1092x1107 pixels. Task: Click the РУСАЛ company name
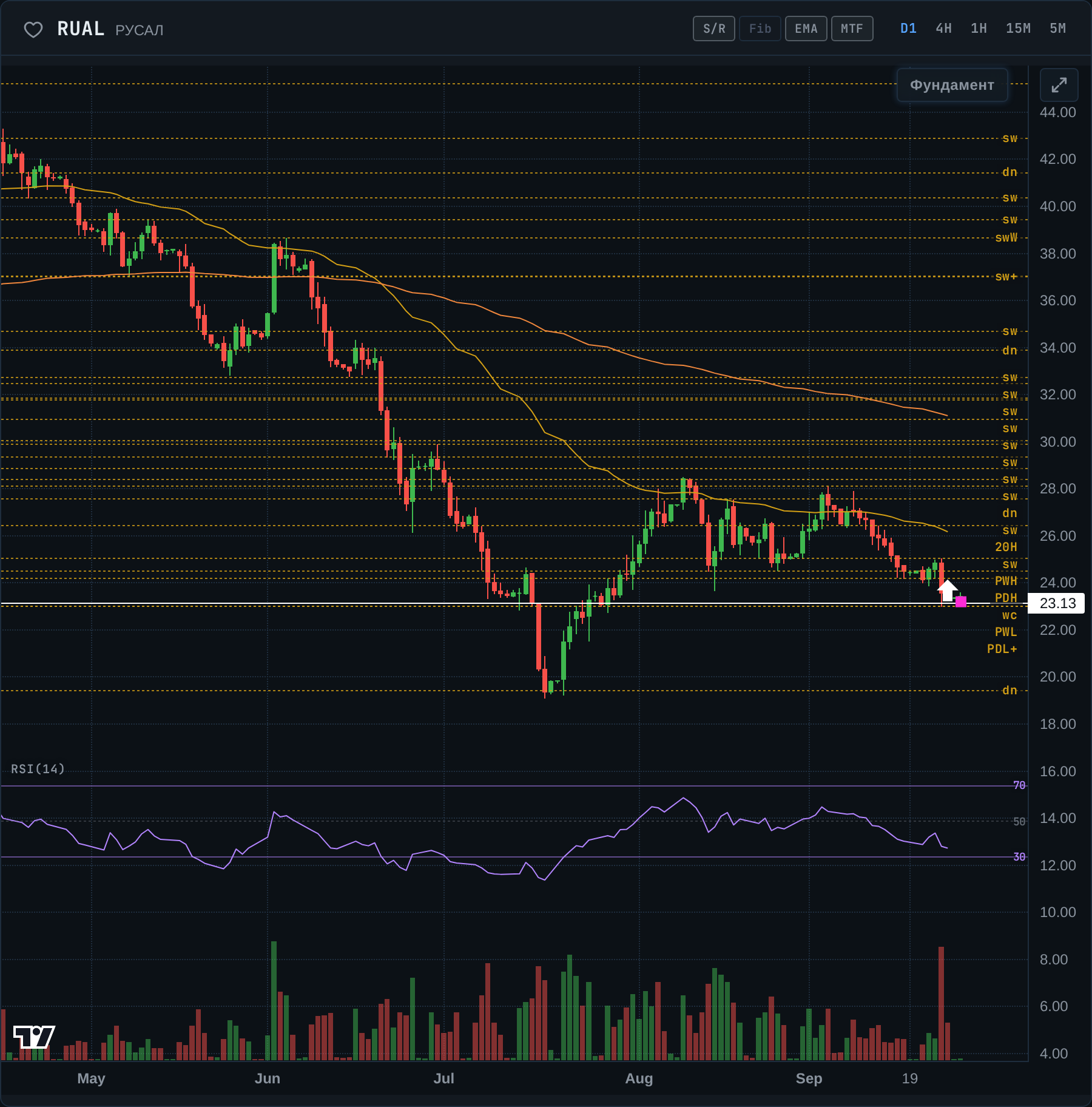click(139, 30)
